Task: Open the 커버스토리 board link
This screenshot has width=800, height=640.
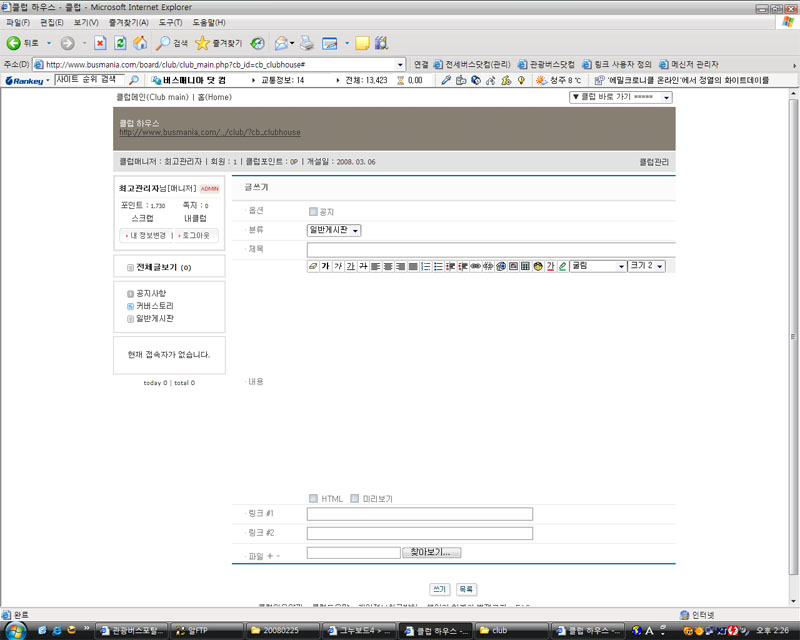Action: pyautogui.click(x=154, y=306)
